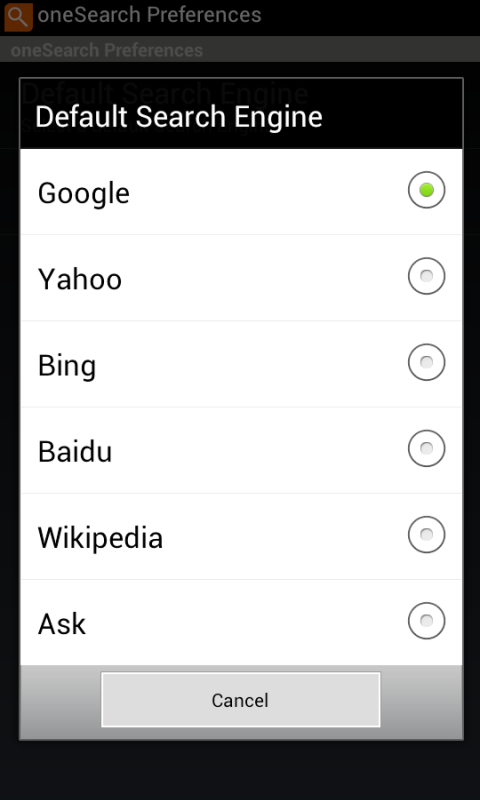Screen dimensions: 480x800
Task: Tap the gray footer beside the Cancel button
Action: click(x=60, y=702)
